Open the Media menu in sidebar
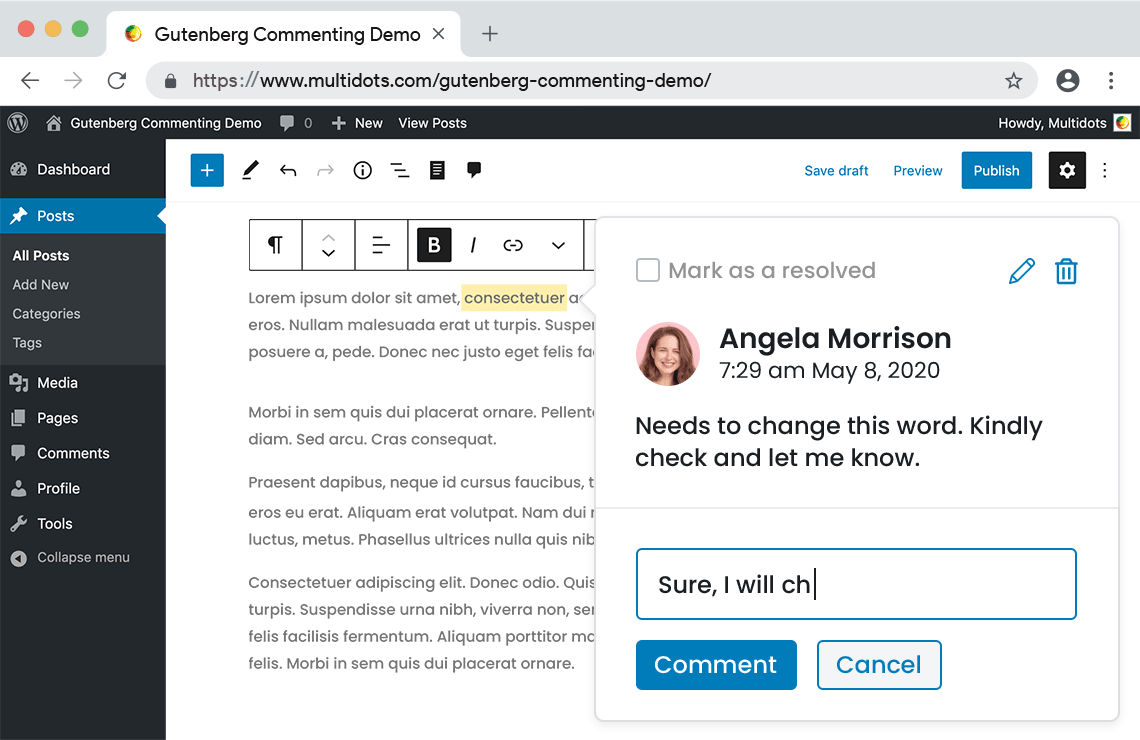 57,383
